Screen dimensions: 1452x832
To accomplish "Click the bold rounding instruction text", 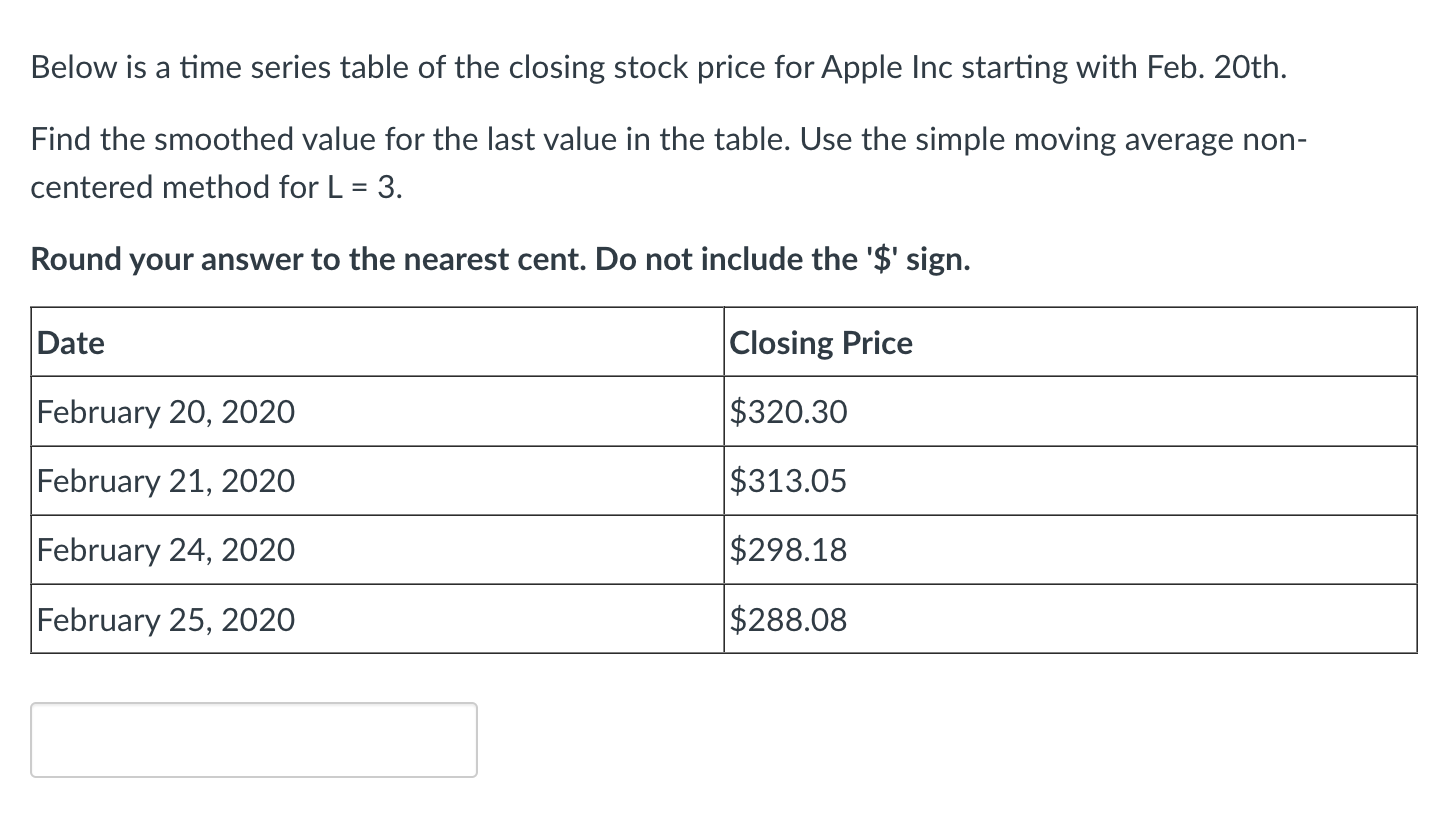I will click(x=500, y=259).
